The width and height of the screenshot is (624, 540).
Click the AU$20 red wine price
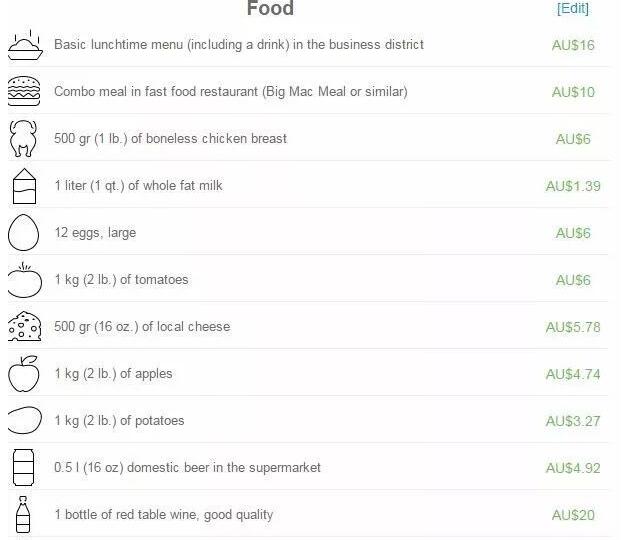click(x=573, y=515)
